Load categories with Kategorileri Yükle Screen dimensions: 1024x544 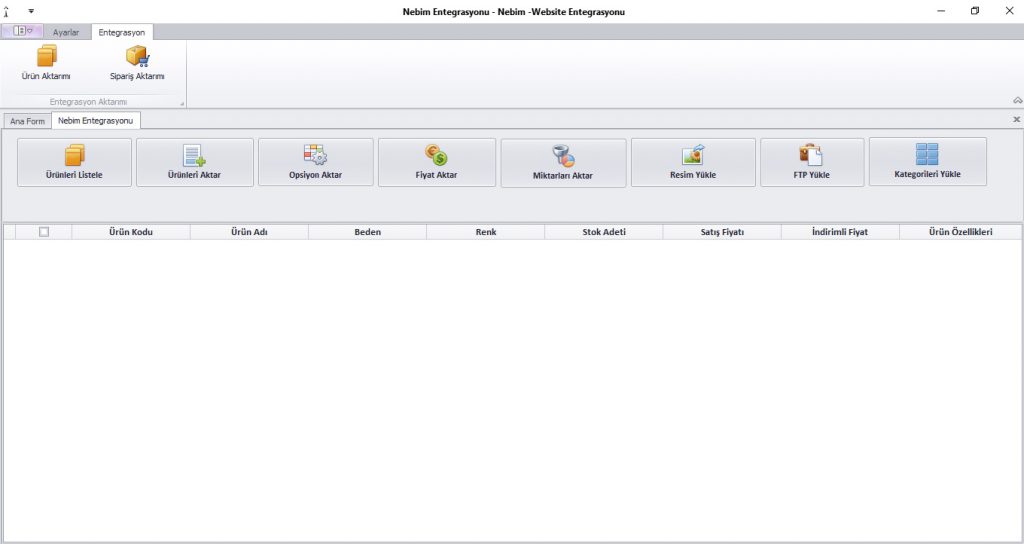[927, 162]
